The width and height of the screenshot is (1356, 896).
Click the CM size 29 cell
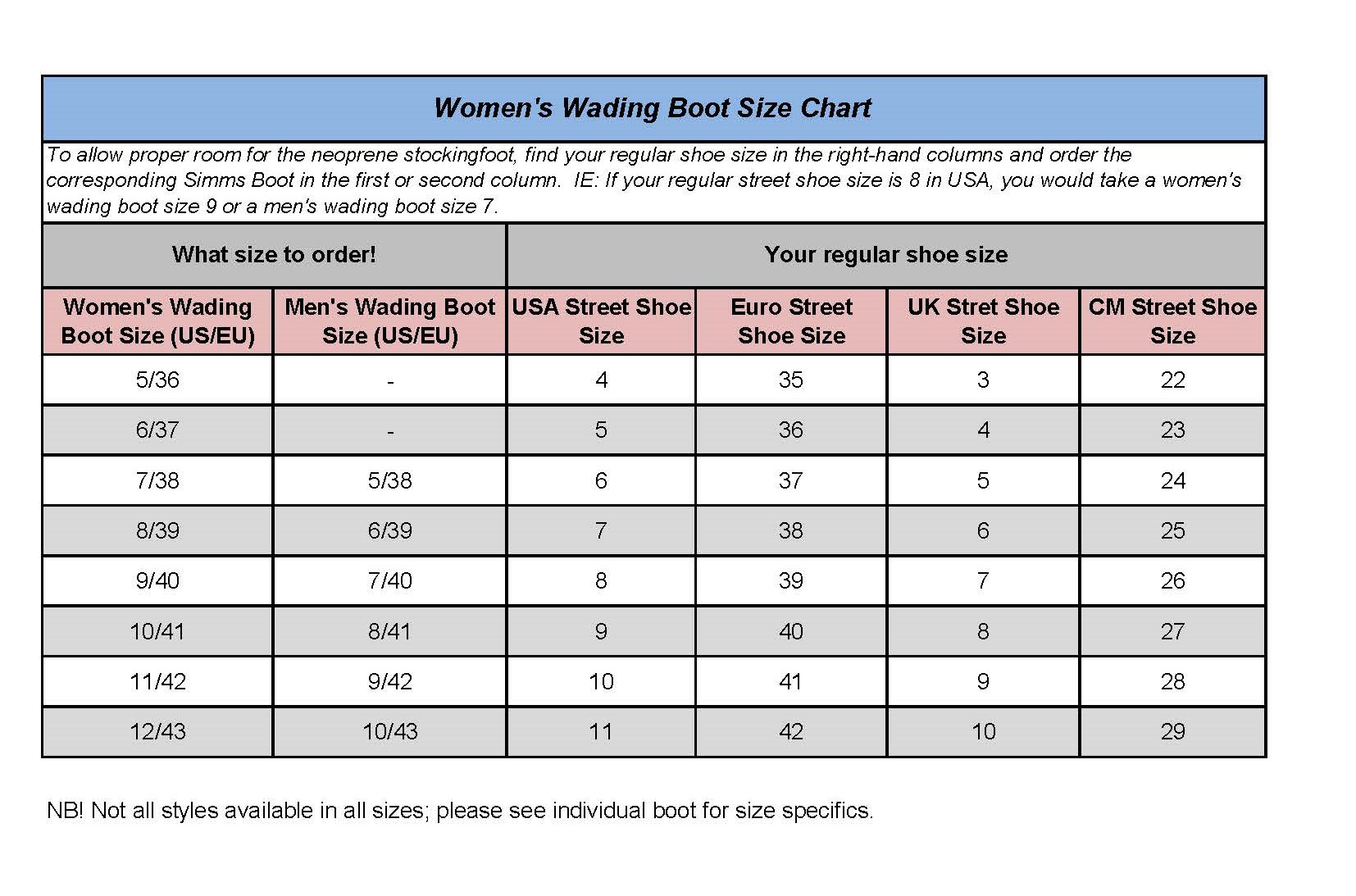1172,731
